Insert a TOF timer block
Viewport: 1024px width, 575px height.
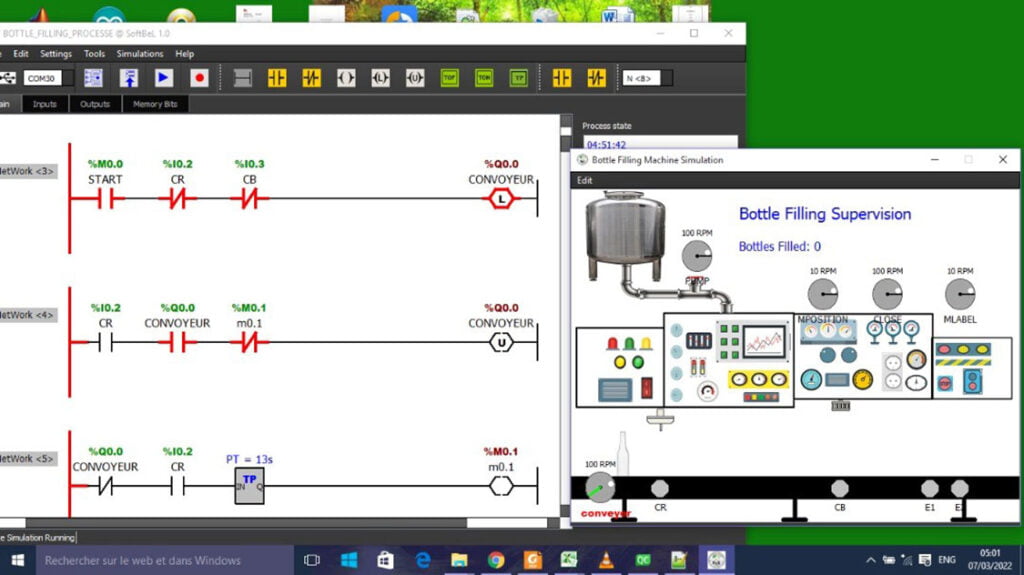(x=449, y=78)
